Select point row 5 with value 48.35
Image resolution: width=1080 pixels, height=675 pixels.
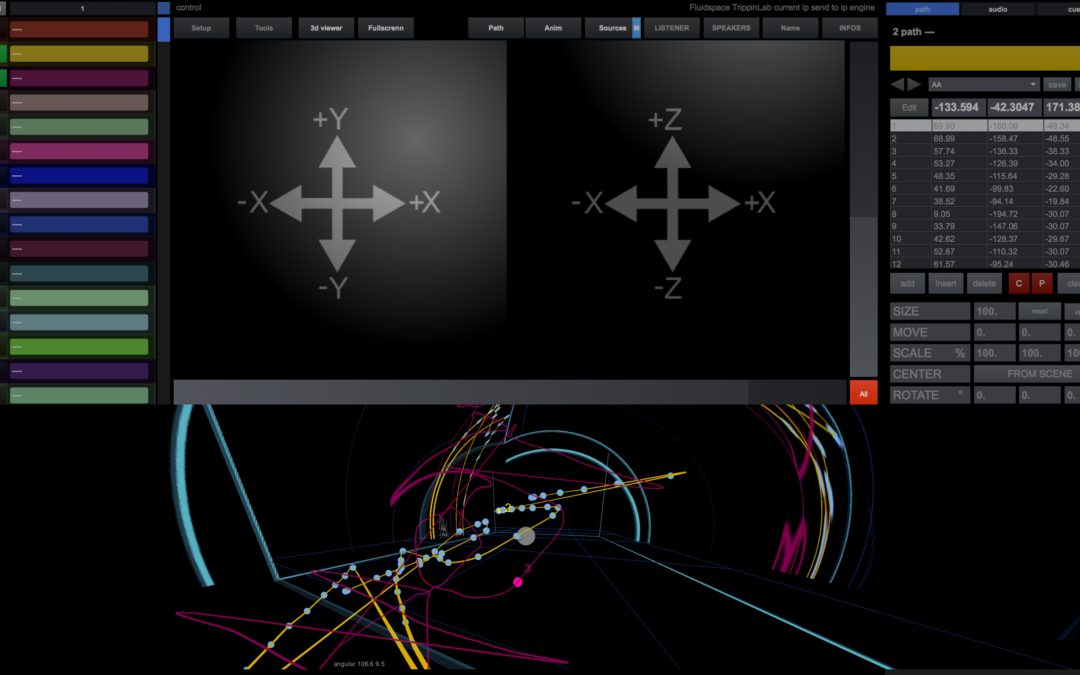985,176
